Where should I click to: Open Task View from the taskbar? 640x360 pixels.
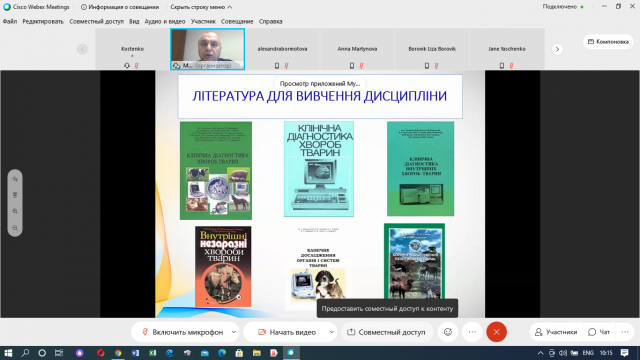click(x=59, y=353)
